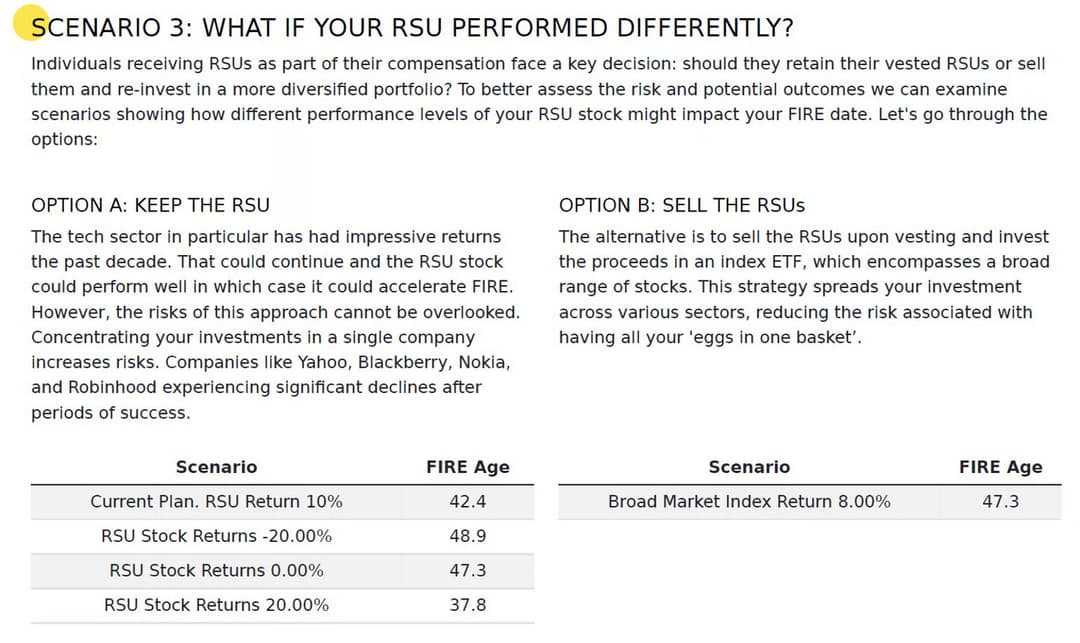Click the 42.4 FIRE Age value

click(x=467, y=501)
